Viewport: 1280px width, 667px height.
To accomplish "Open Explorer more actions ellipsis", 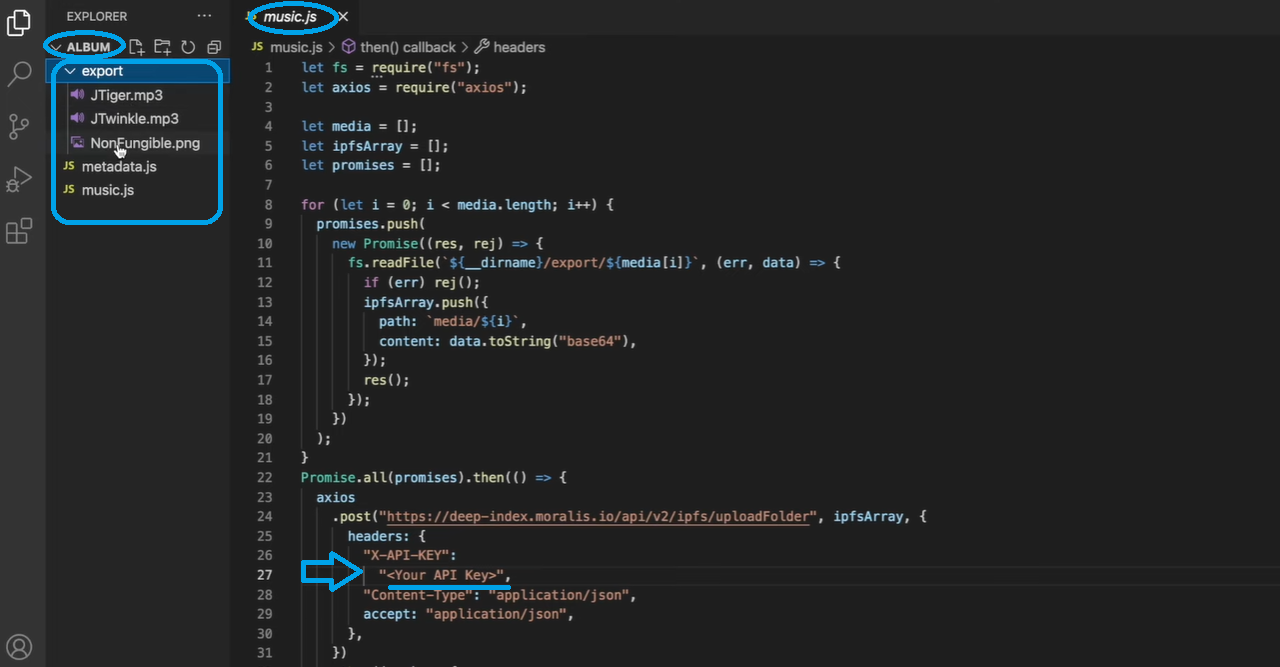I will [x=204, y=16].
